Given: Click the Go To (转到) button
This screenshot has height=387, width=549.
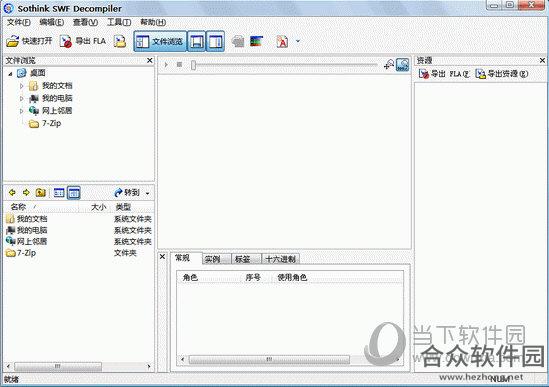Looking at the screenshot, I should [x=127, y=192].
